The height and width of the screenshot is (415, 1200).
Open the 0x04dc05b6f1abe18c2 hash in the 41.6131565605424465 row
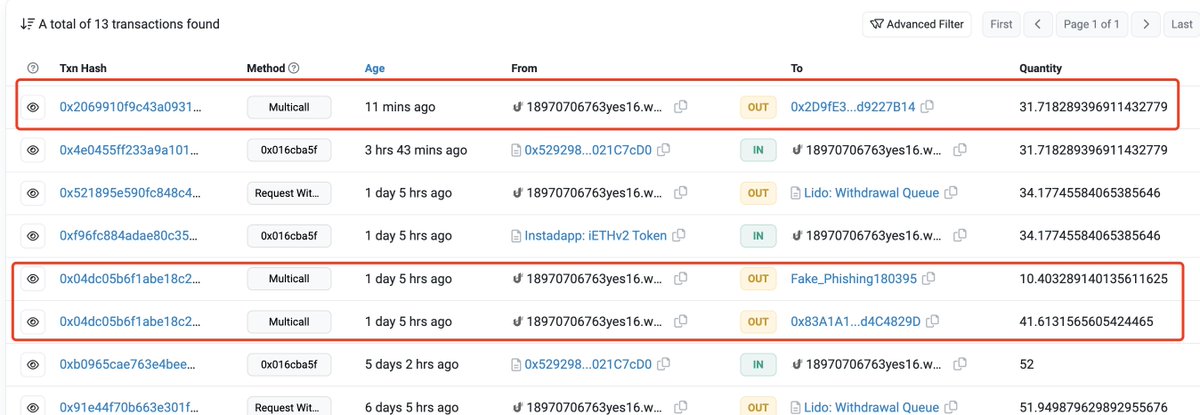click(x=131, y=322)
